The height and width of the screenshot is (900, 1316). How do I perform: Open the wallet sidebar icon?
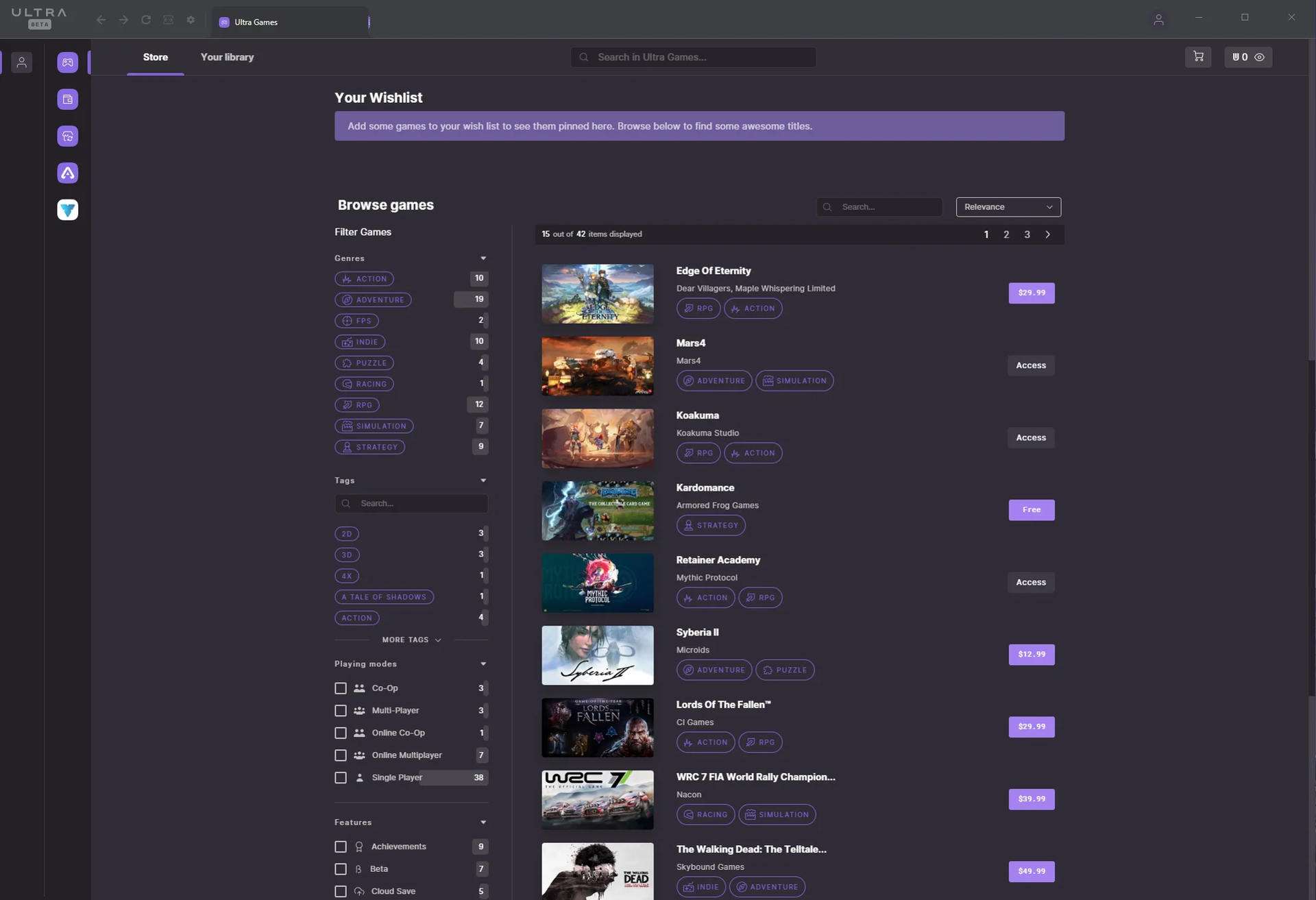[x=67, y=99]
